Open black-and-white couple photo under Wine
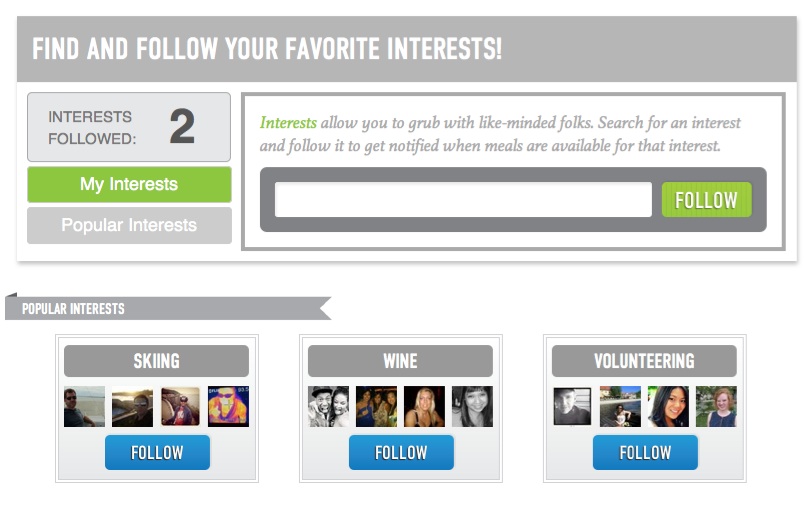 pyautogui.click(x=328, y=407)
